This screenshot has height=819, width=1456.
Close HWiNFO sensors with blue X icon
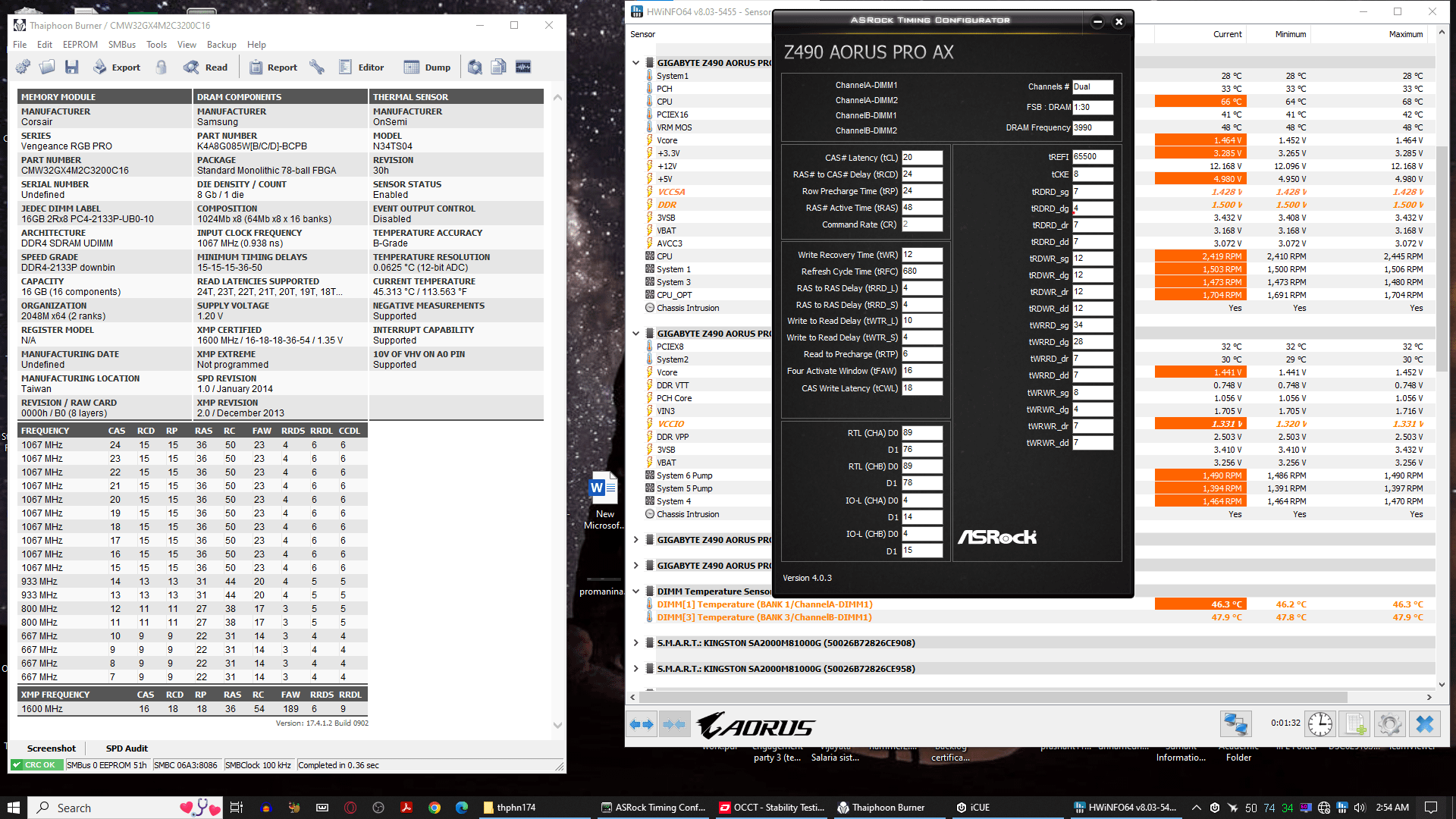pos(1425,724)
